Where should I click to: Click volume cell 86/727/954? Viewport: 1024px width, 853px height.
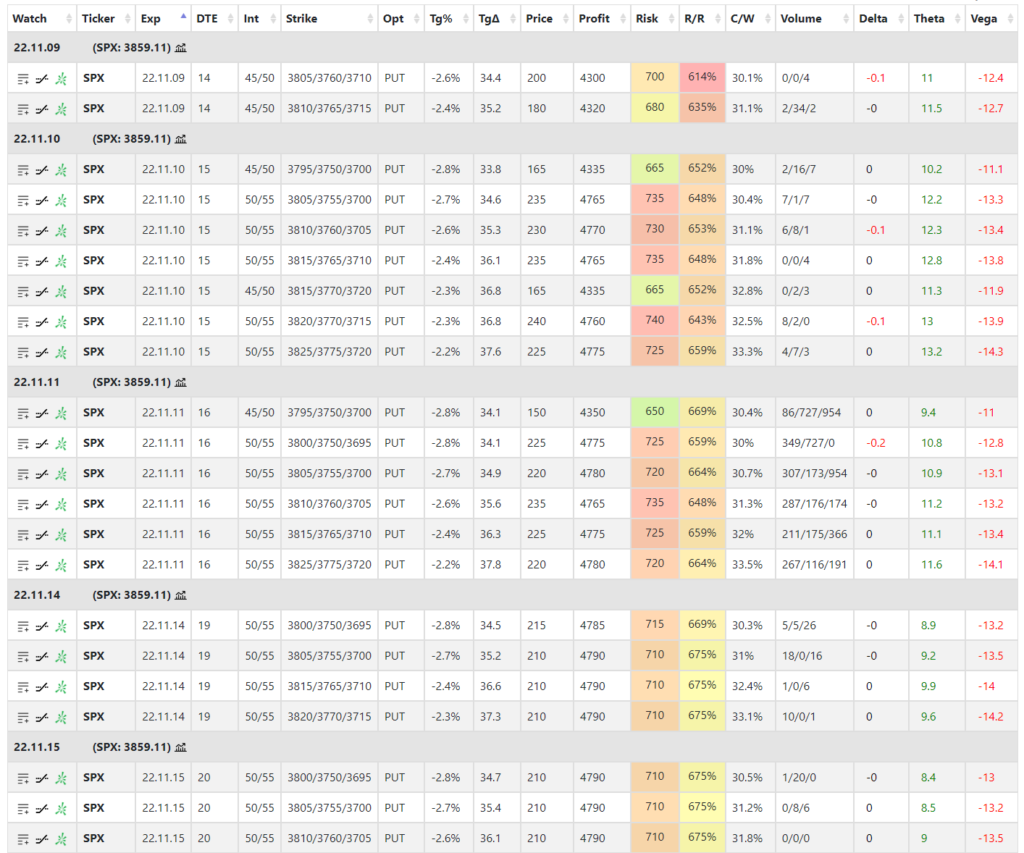(x=812, y=413)
